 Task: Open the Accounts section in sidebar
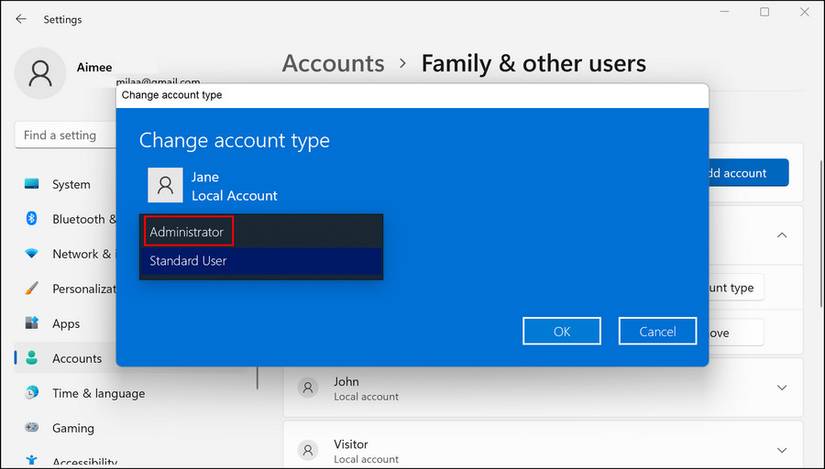click(77, 358)
